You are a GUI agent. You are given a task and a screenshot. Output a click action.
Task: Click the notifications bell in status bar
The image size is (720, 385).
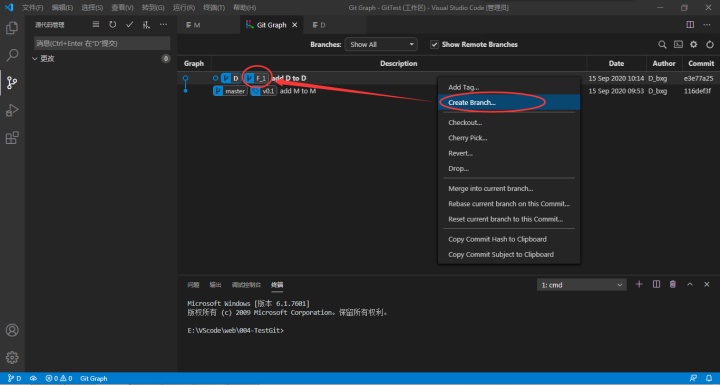pyautogui.click(x=709, y=379)
